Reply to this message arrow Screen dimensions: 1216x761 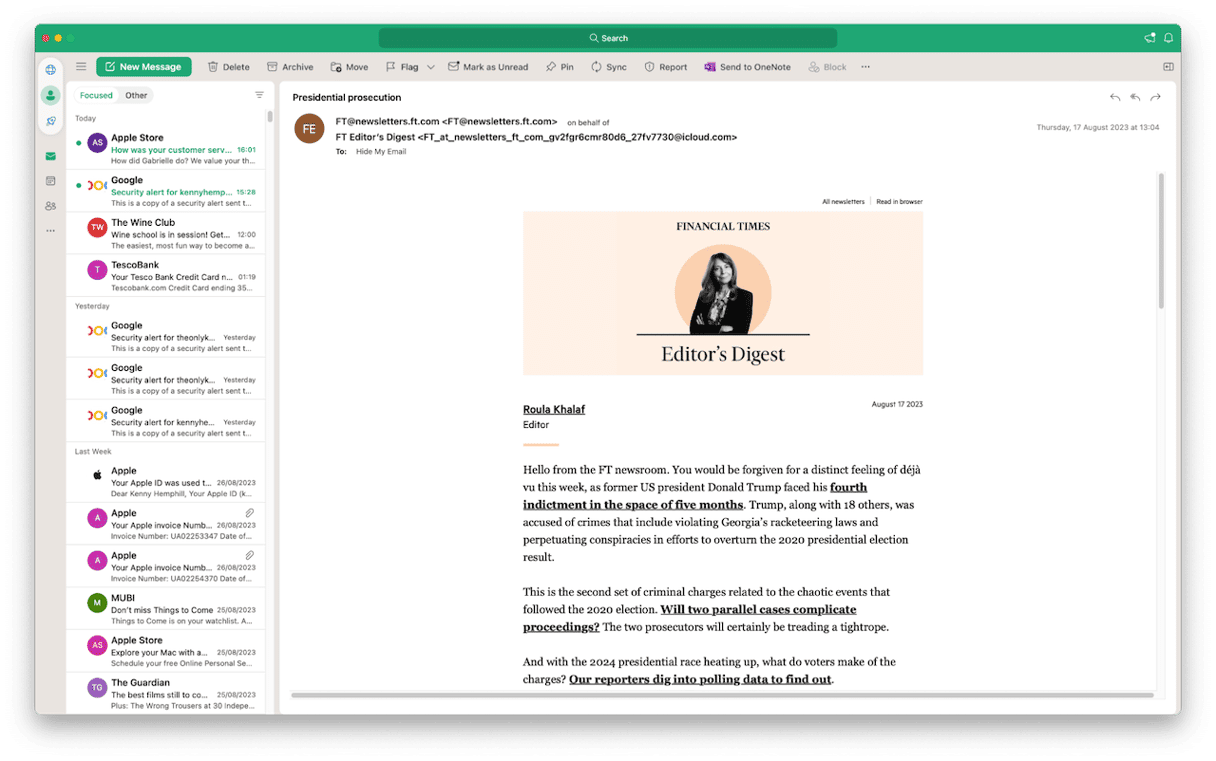(x=1115, y=97)
